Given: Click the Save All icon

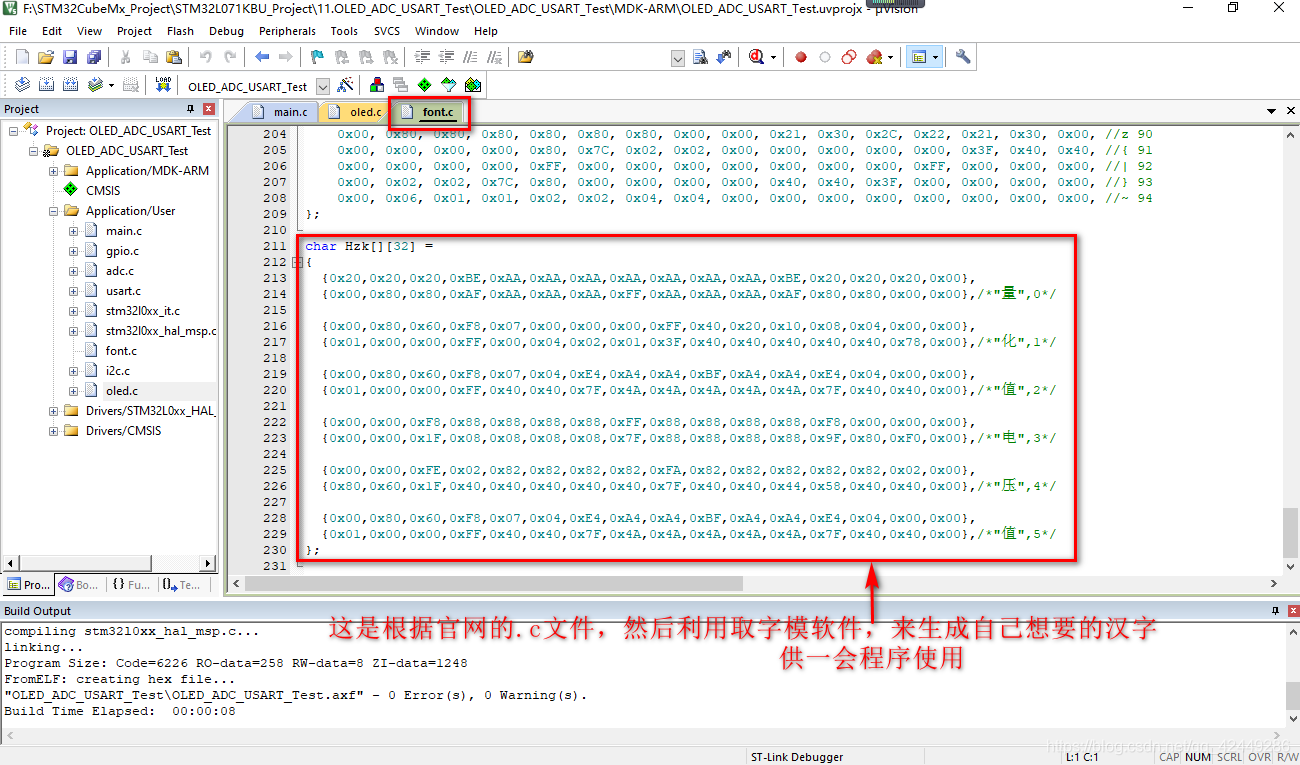Looking at the screenshot, I should [x=94, y=57].
